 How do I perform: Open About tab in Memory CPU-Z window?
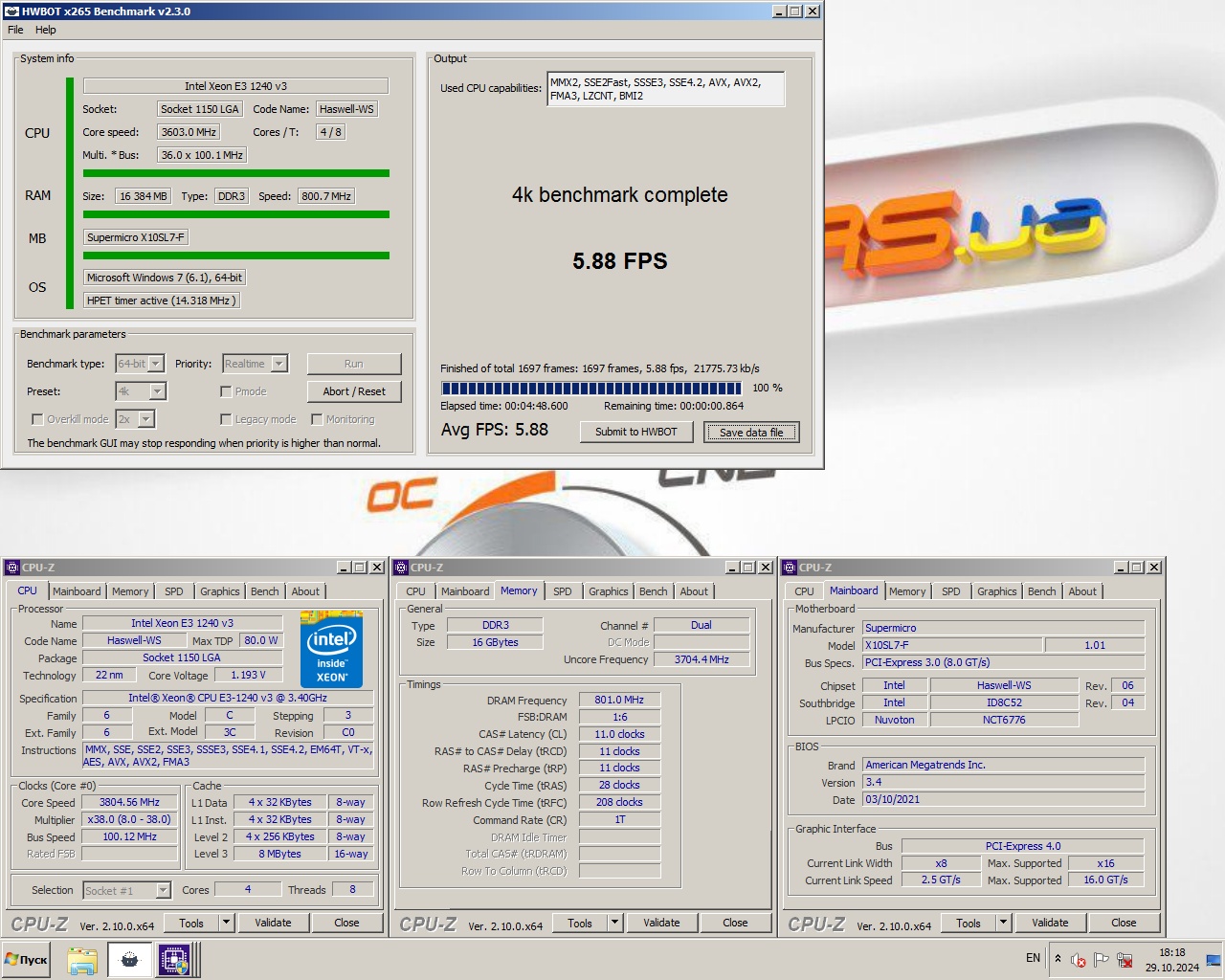694,591
